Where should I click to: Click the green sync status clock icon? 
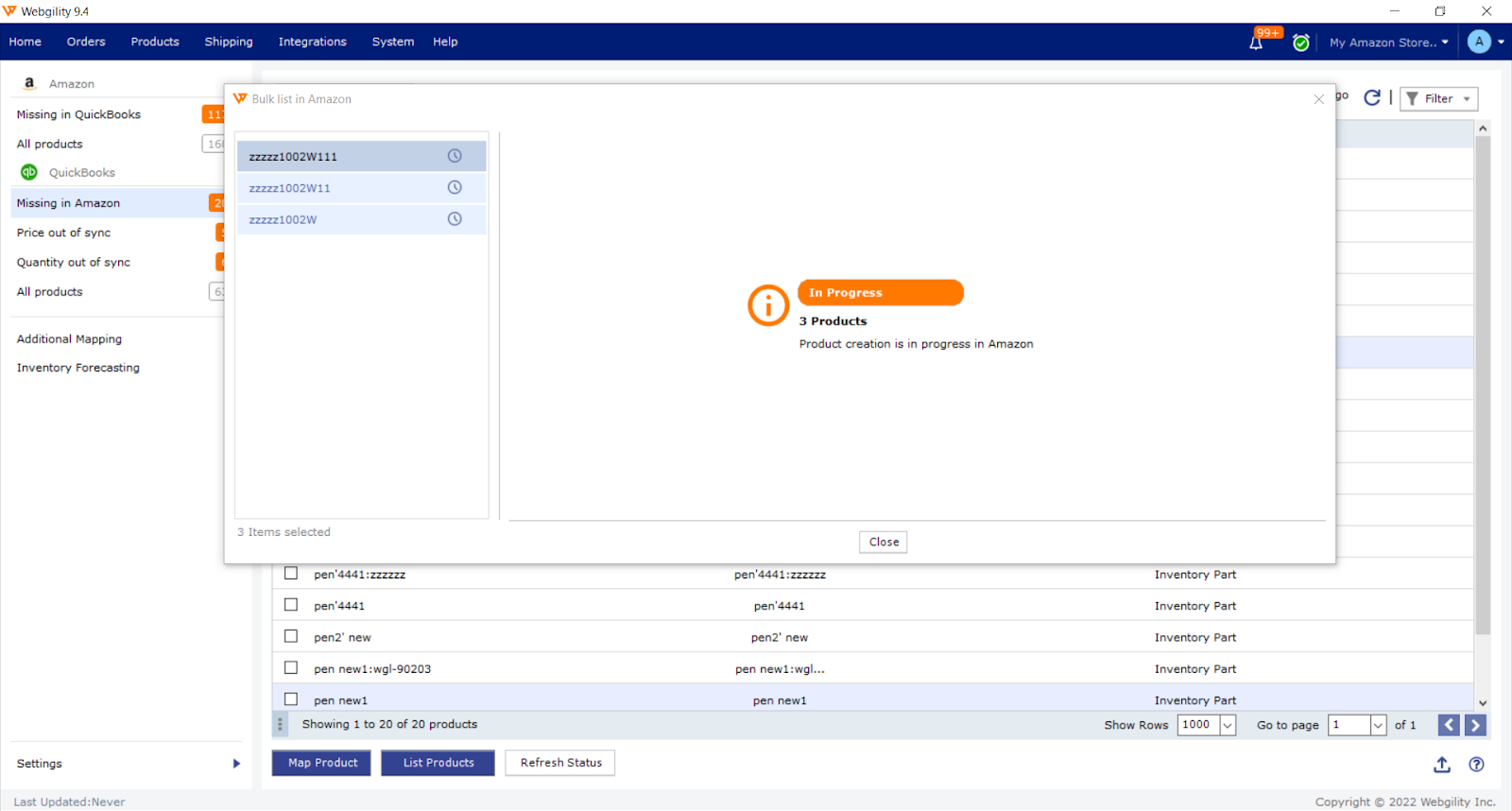[x=1301, y=43]
